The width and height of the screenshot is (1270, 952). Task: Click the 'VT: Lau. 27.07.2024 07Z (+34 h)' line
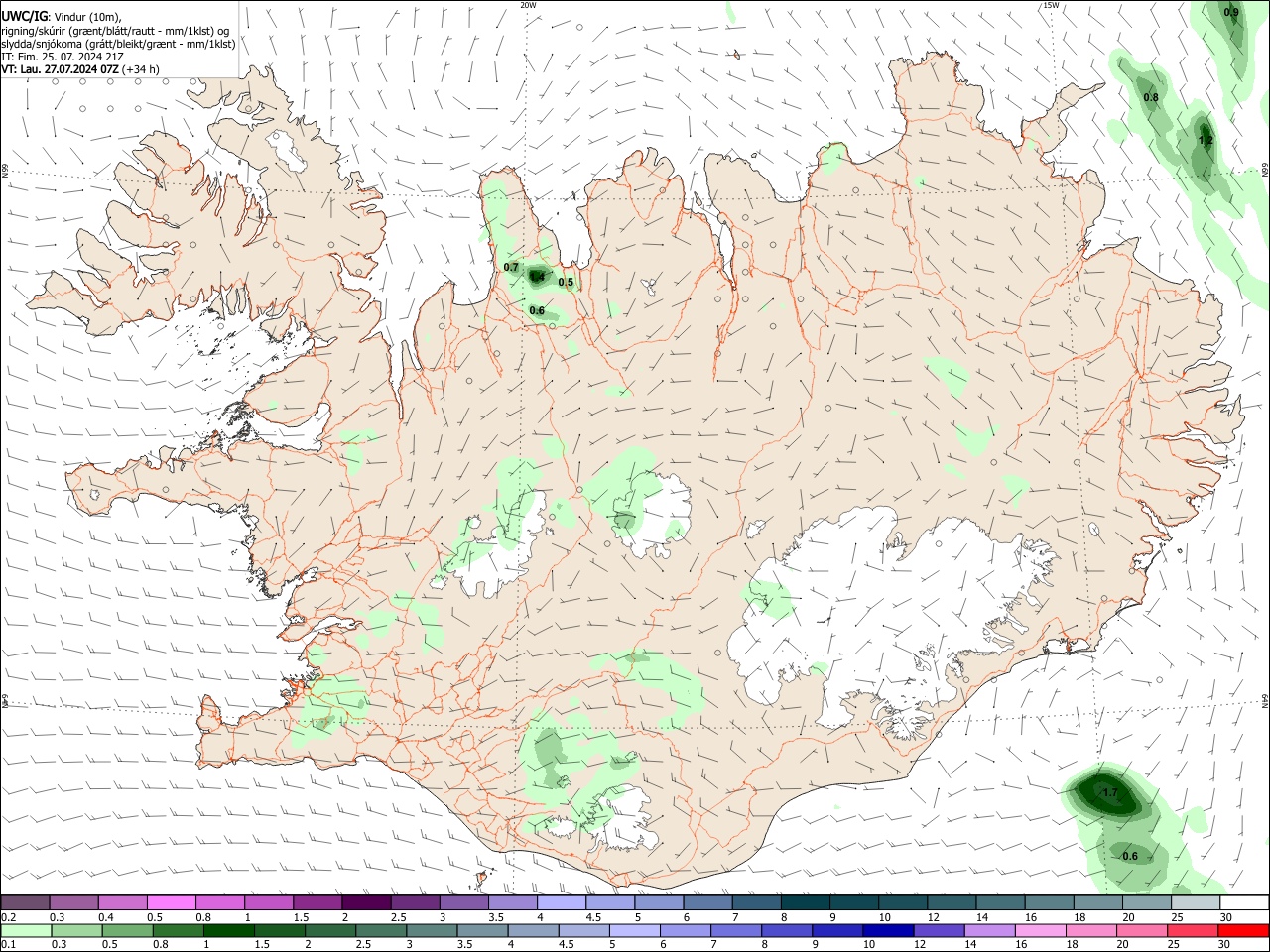[80, 69]
